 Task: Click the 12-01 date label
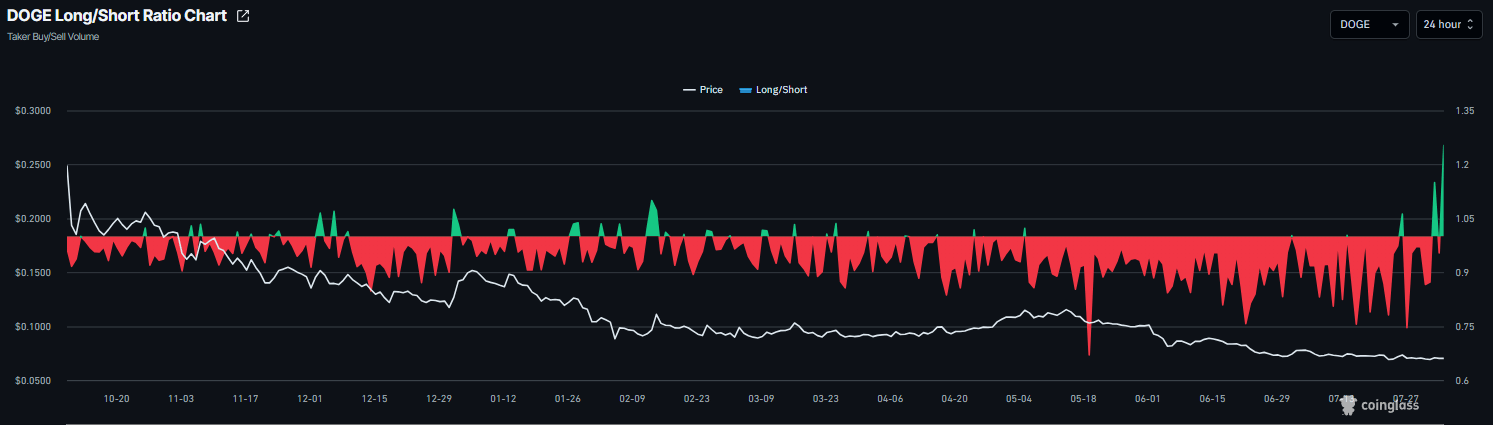pyautogui.click(x=310, y=398)
